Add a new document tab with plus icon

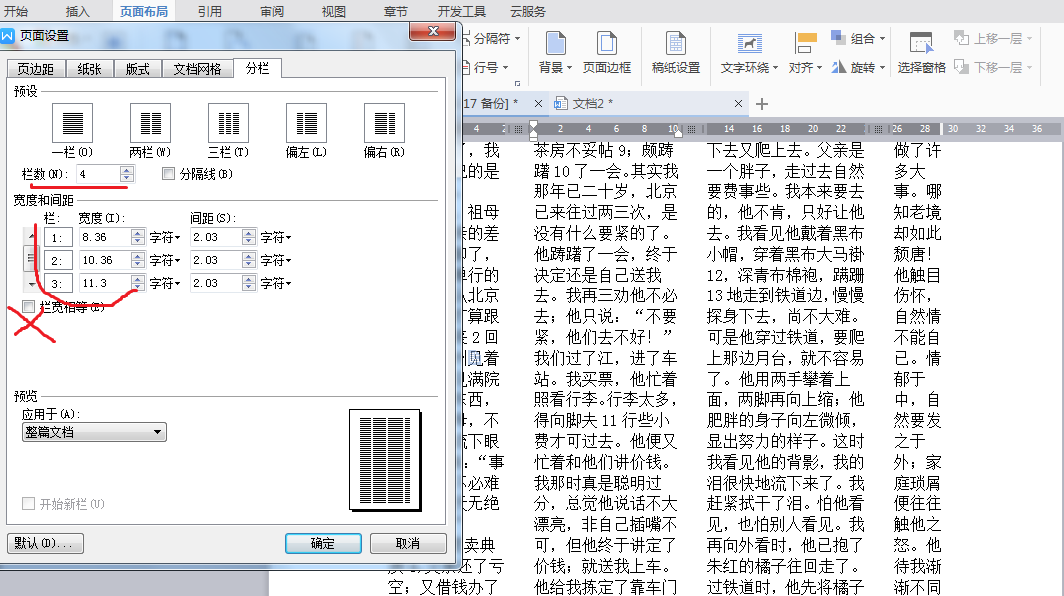pyautogui.click(x=762, y=104)
